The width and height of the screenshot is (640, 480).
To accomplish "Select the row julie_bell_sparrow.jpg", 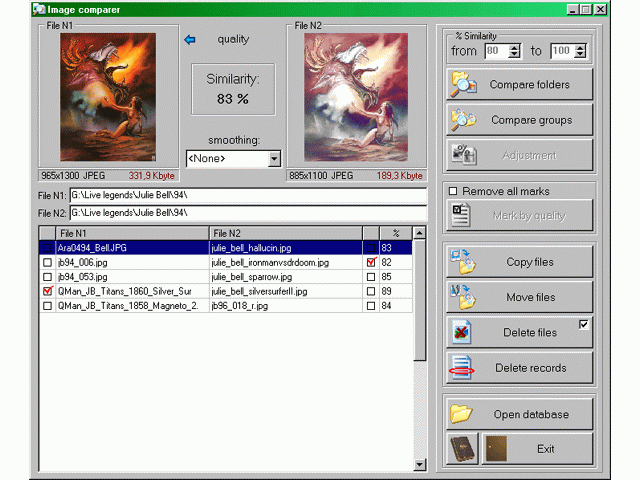I will (x=226, y=277).
